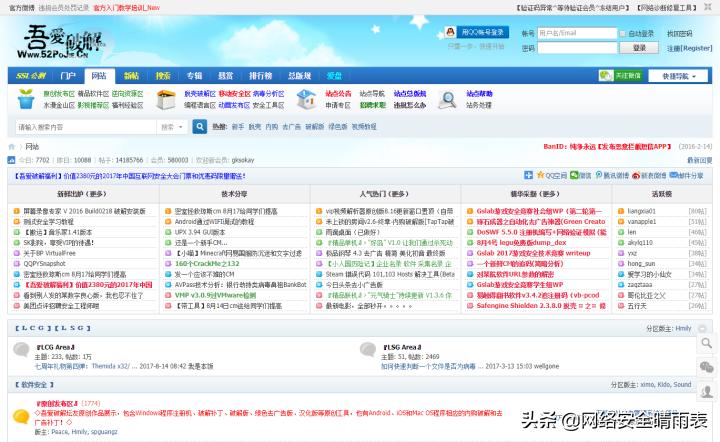720x442 pixels.
Task: Click the 注册[Register] link
Action: (x=689, y=48)
